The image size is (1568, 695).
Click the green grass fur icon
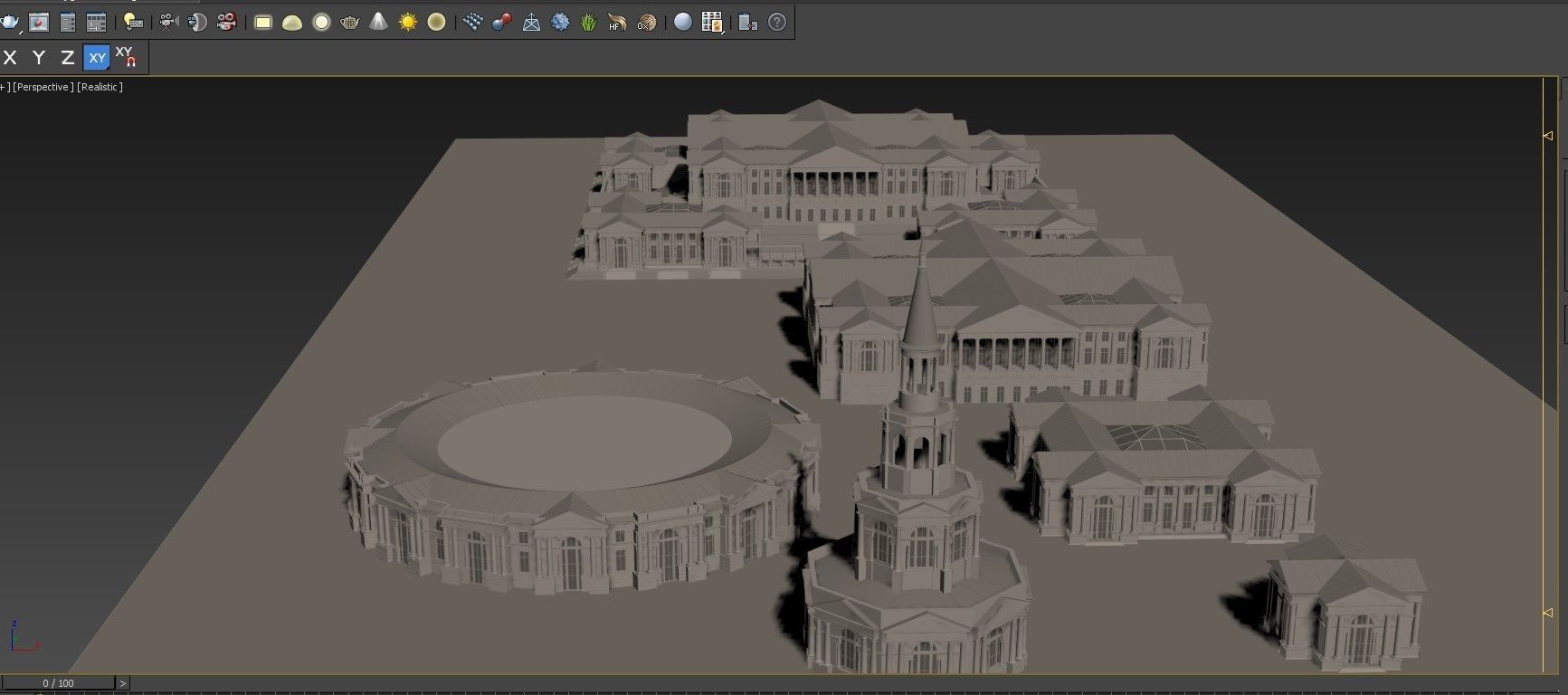click(589, 22)
